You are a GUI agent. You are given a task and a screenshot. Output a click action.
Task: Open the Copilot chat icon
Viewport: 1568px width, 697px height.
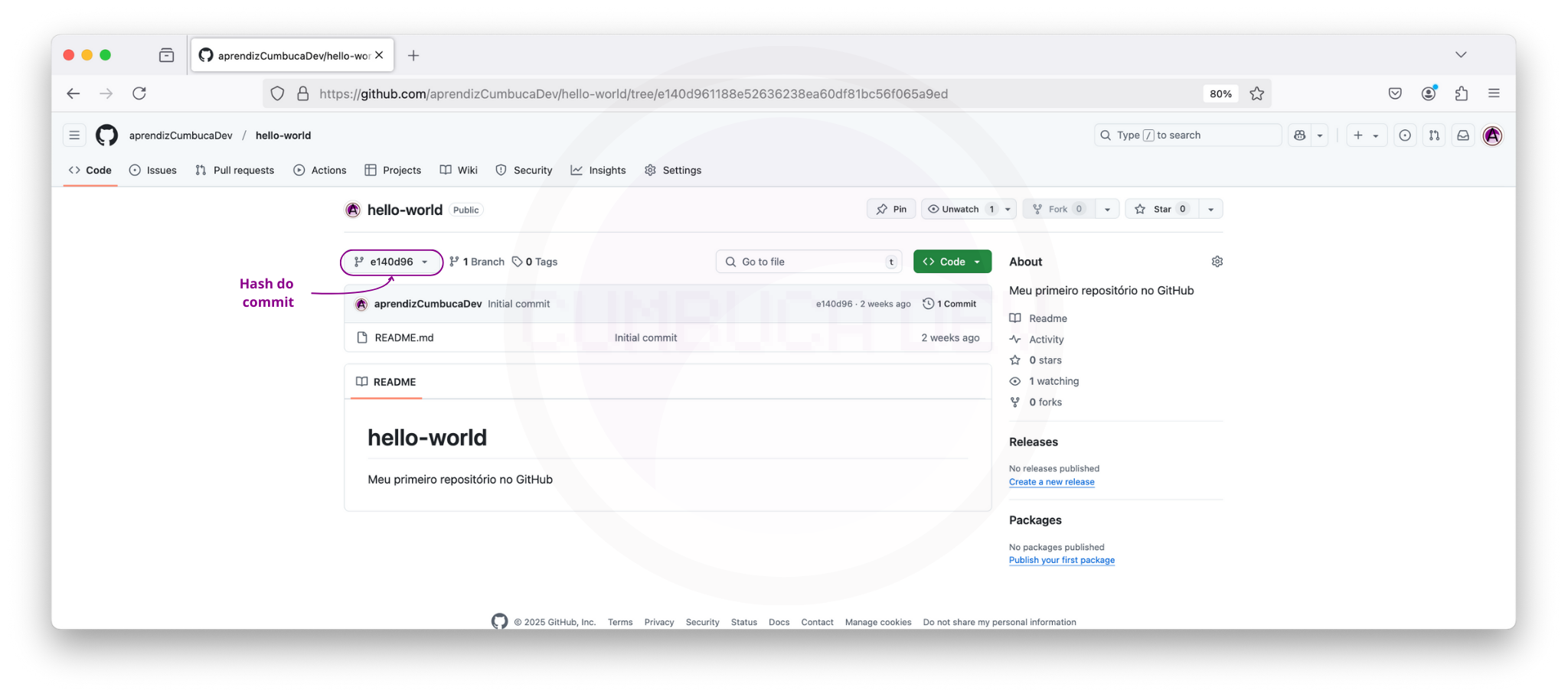[x=1299, y=135]
